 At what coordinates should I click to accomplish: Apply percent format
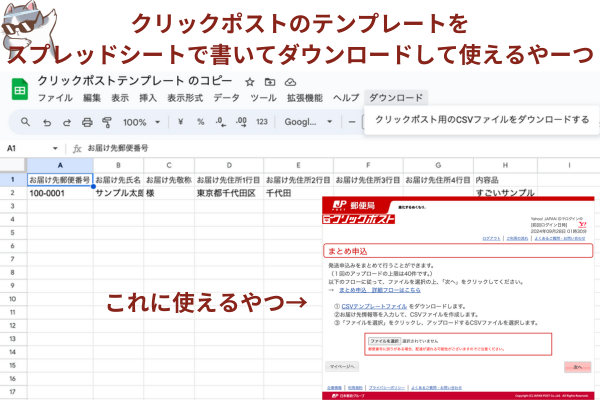[201, 122]
